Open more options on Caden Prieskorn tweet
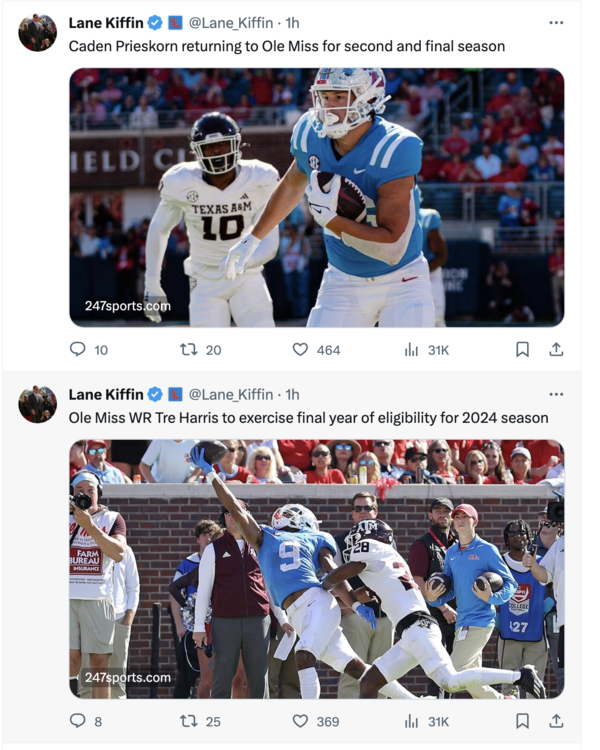The image size is (600, 750). [x=556, y=22]
